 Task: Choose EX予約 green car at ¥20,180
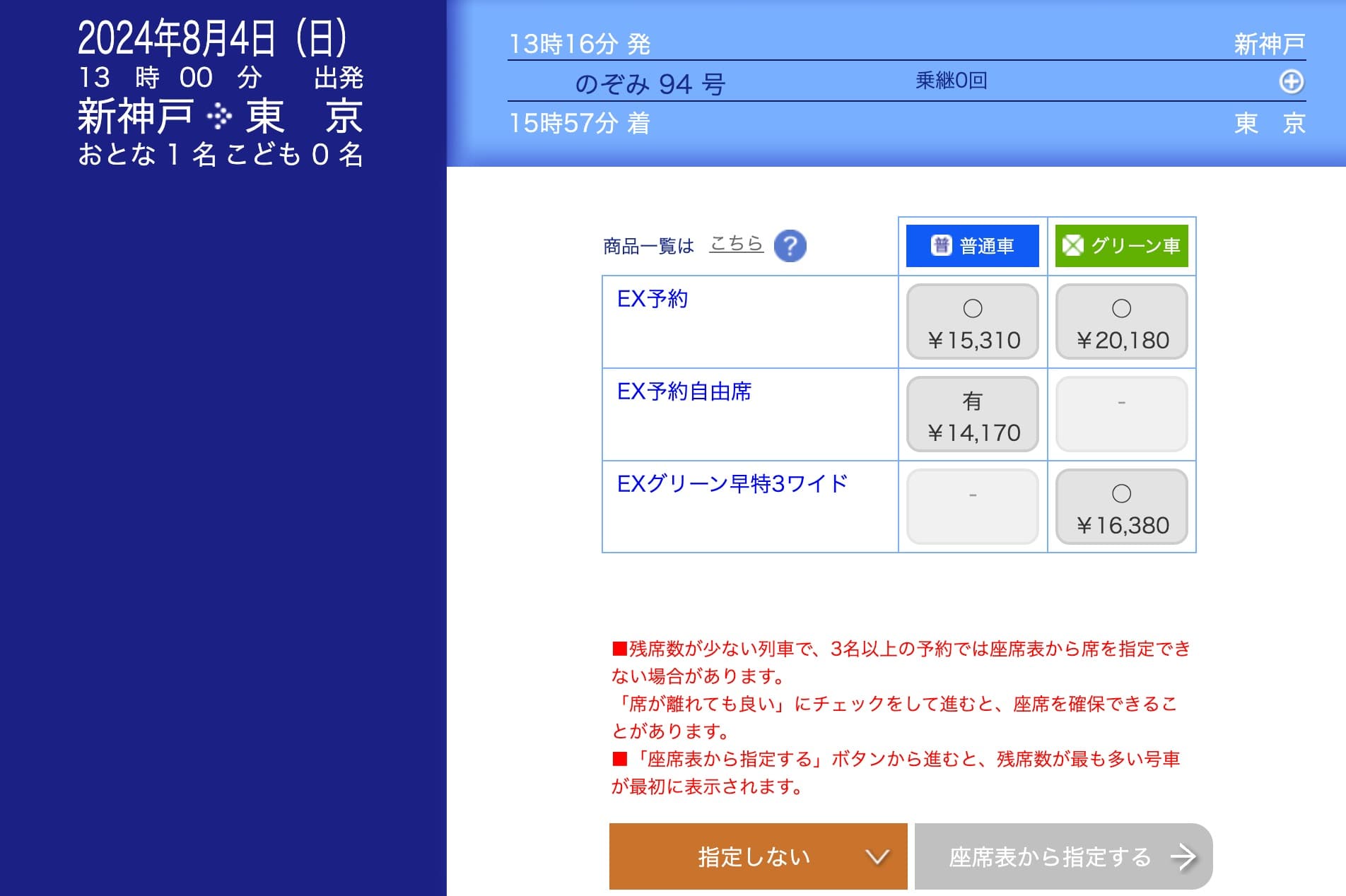point(1121,322)
